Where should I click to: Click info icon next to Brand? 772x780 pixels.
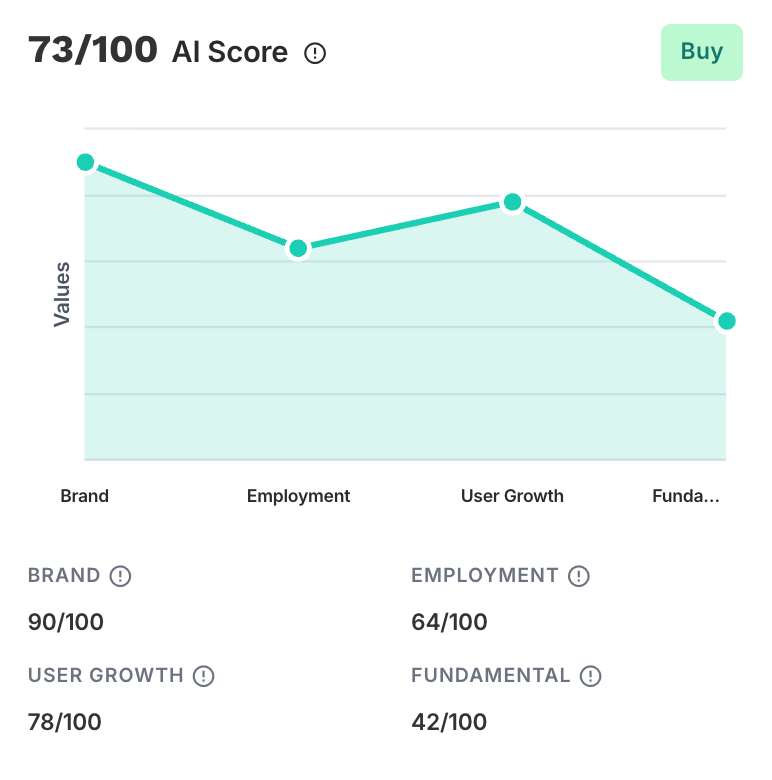[121, 576]
